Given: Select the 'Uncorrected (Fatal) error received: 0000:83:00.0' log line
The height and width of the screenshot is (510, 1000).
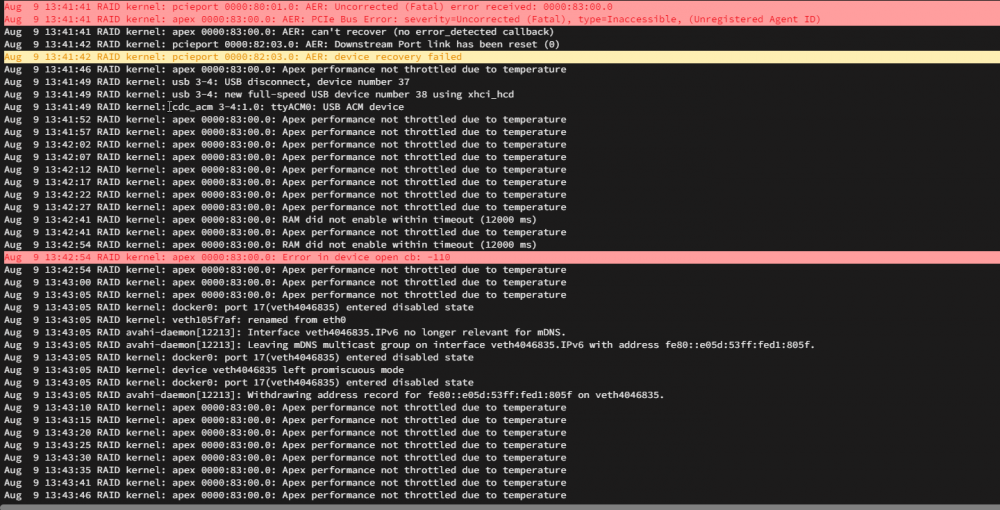Looking at the screenshot, I should (500, 6).
